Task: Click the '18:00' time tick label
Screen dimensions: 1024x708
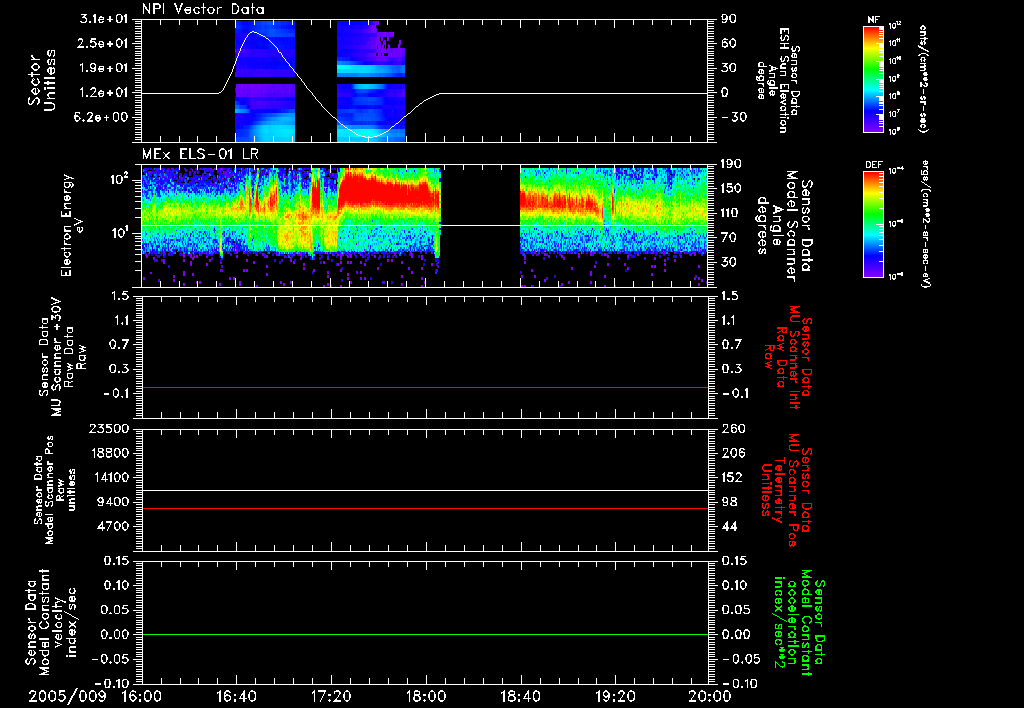Action: (x=426, y=696)
